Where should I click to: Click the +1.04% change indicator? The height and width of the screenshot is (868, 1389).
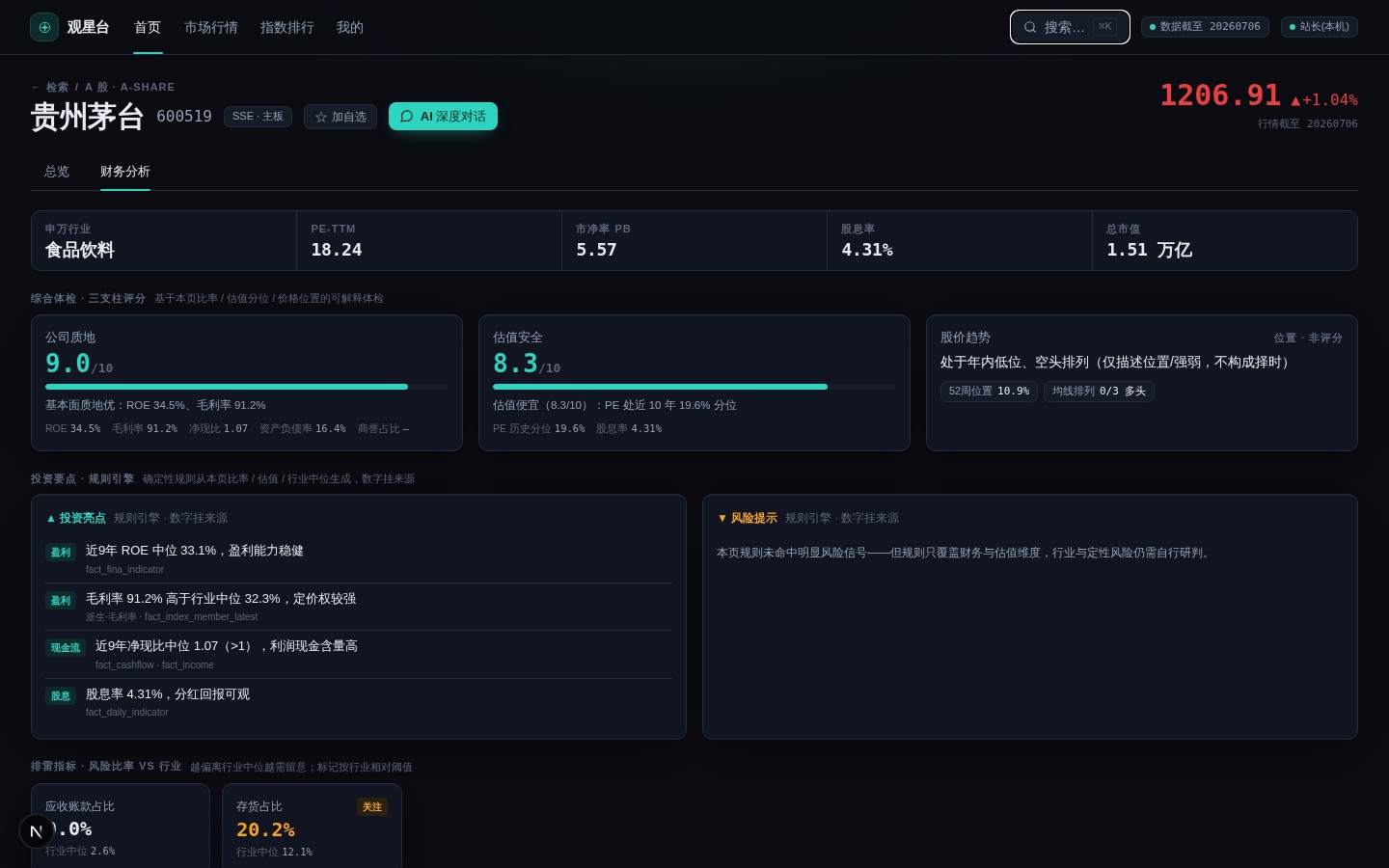coord(1324,100)
